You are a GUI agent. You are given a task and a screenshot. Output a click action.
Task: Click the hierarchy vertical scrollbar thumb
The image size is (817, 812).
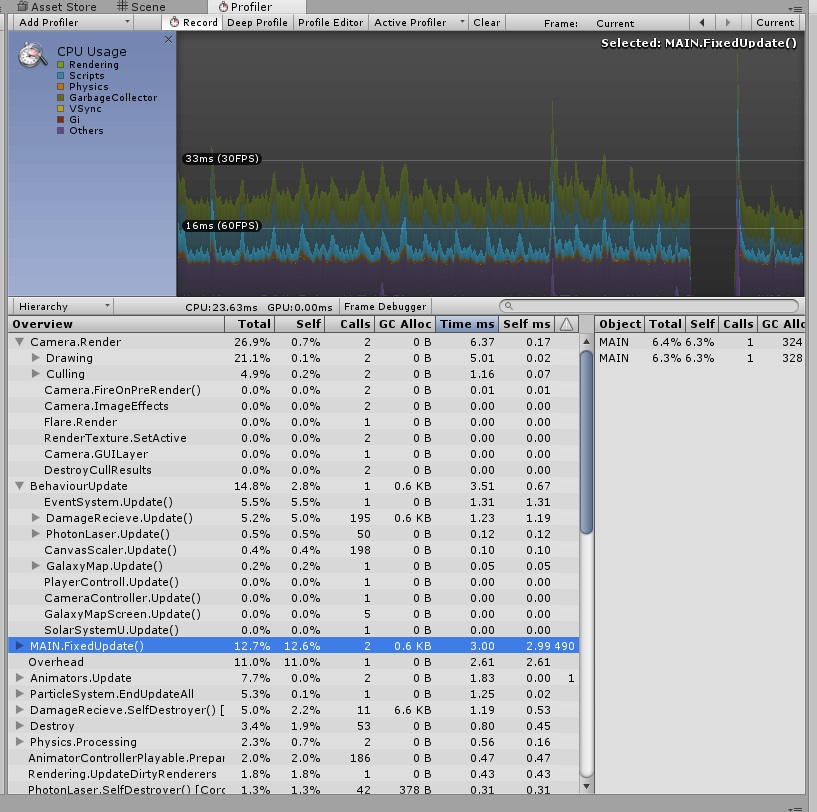[x=586, y=442]
